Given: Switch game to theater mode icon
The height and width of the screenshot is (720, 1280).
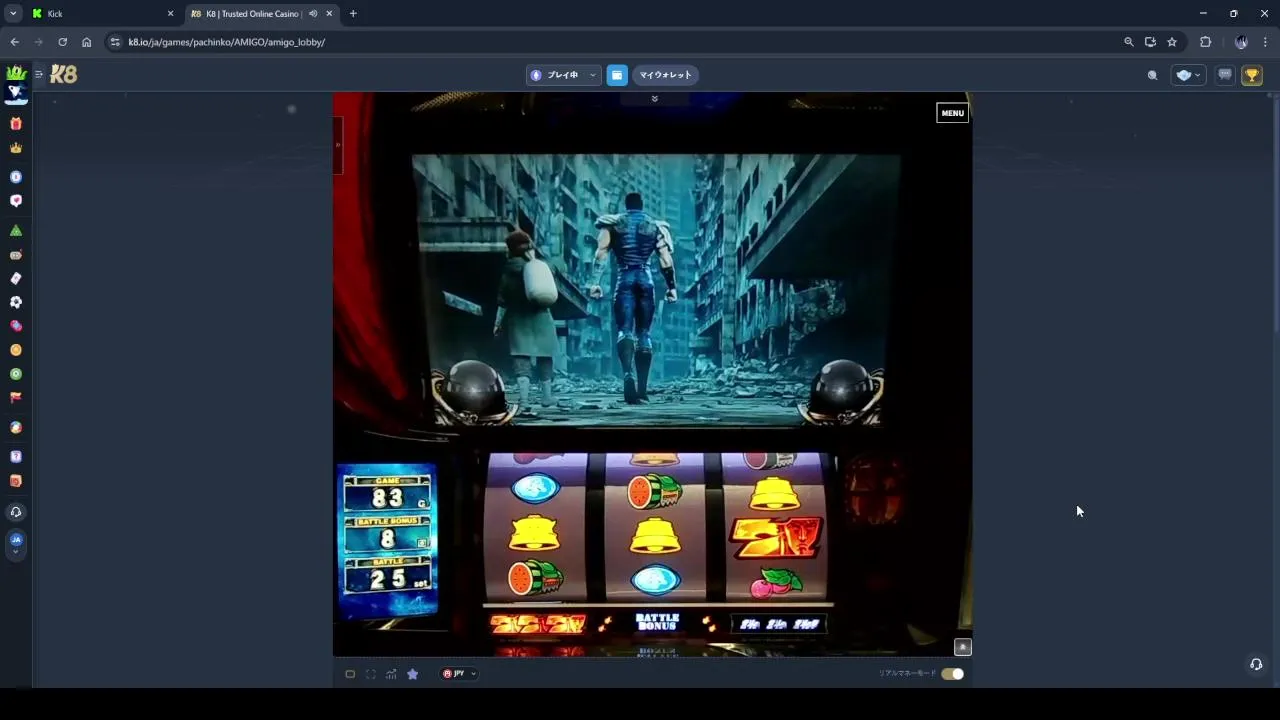Looking at the screenshot, I should pyautogui.click(x=350, y=674).
